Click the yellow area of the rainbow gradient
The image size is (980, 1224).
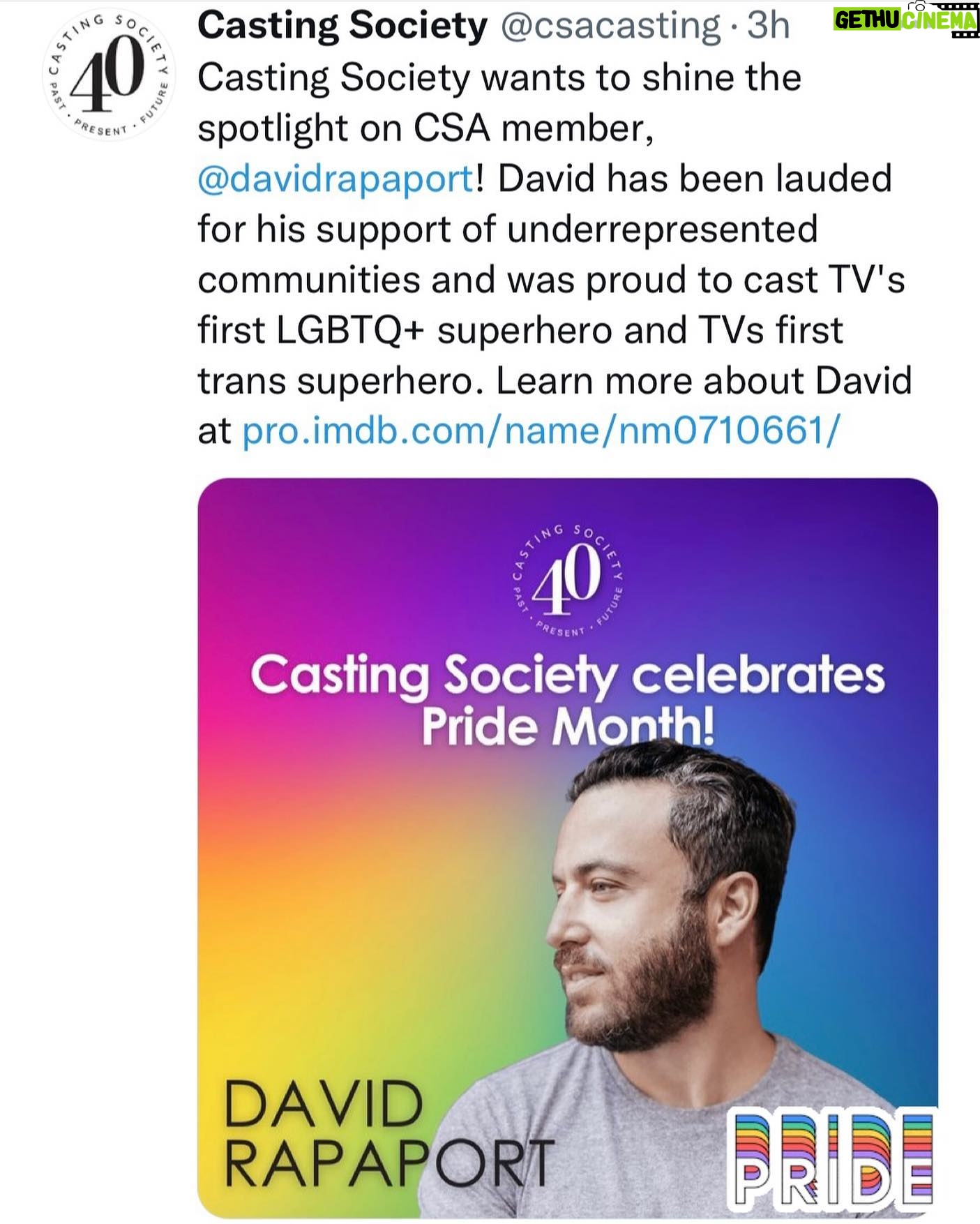(x=293, y=991)
